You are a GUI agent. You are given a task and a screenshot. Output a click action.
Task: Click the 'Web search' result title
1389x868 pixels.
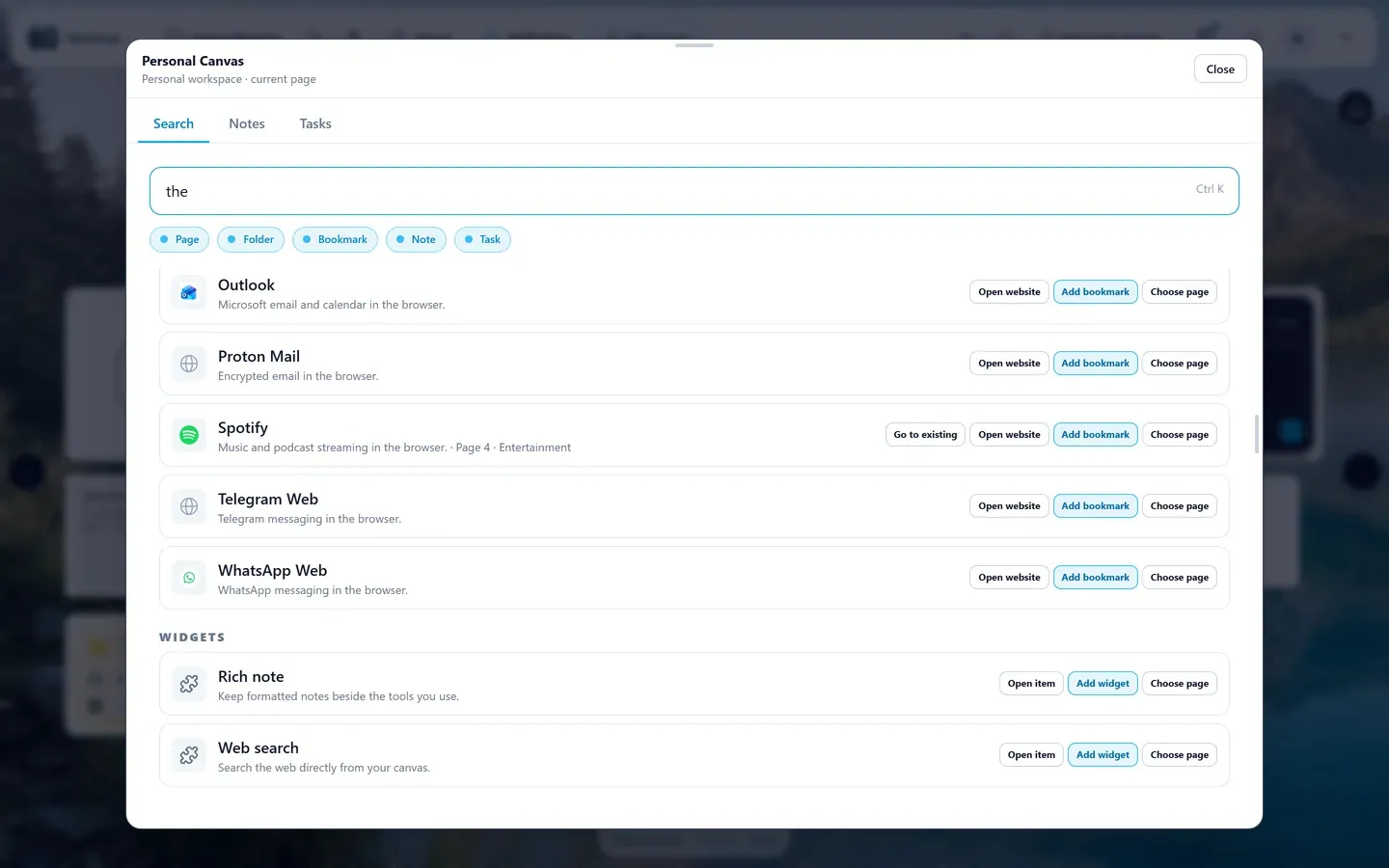coord(259,747)
